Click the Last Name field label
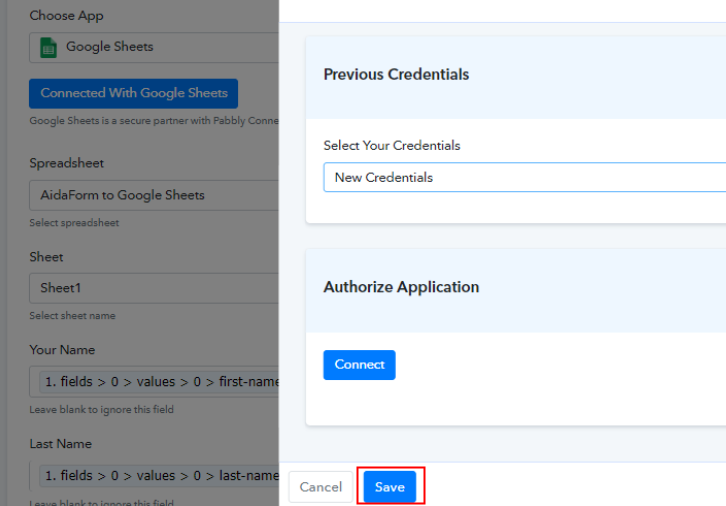Screen dimensions: 726x506 tap(60, 444)
